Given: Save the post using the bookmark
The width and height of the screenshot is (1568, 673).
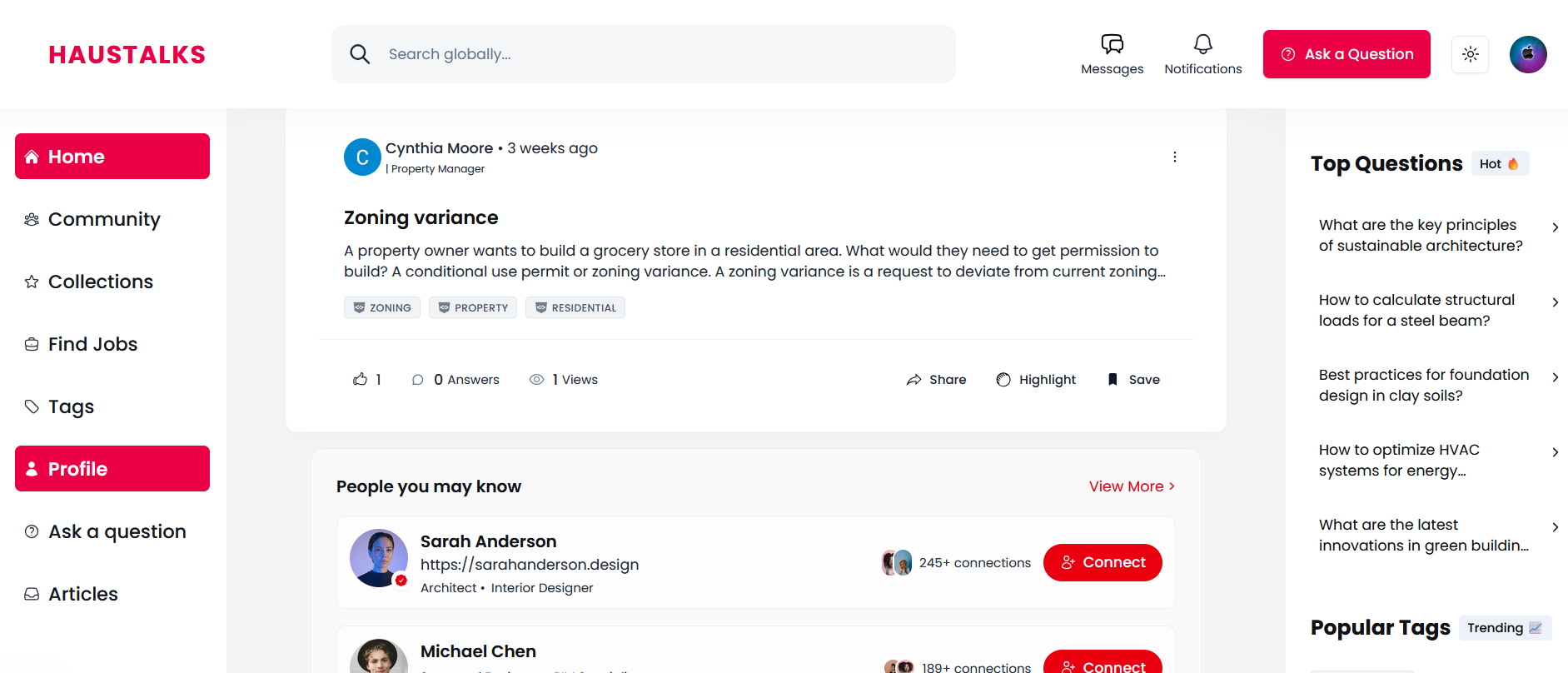Looking at the screenshot, I should click(x=1113, y=380).
